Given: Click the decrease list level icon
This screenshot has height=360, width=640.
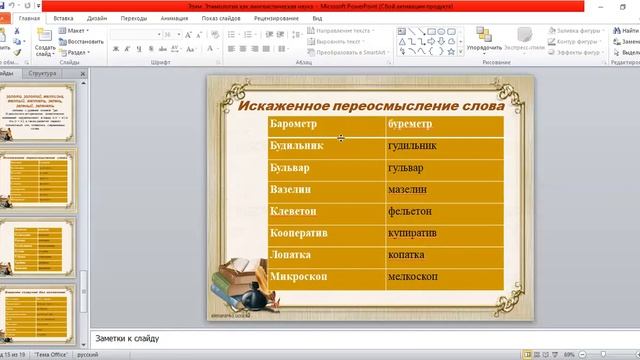Looking at the screenshot, I should coord(269,35).
